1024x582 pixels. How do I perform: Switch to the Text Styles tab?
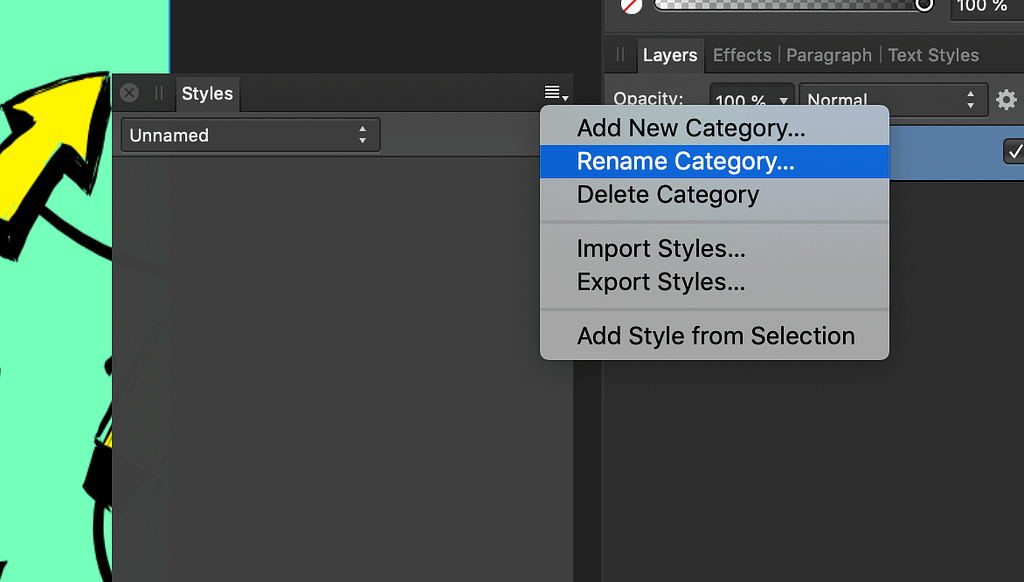coord(933,55)
